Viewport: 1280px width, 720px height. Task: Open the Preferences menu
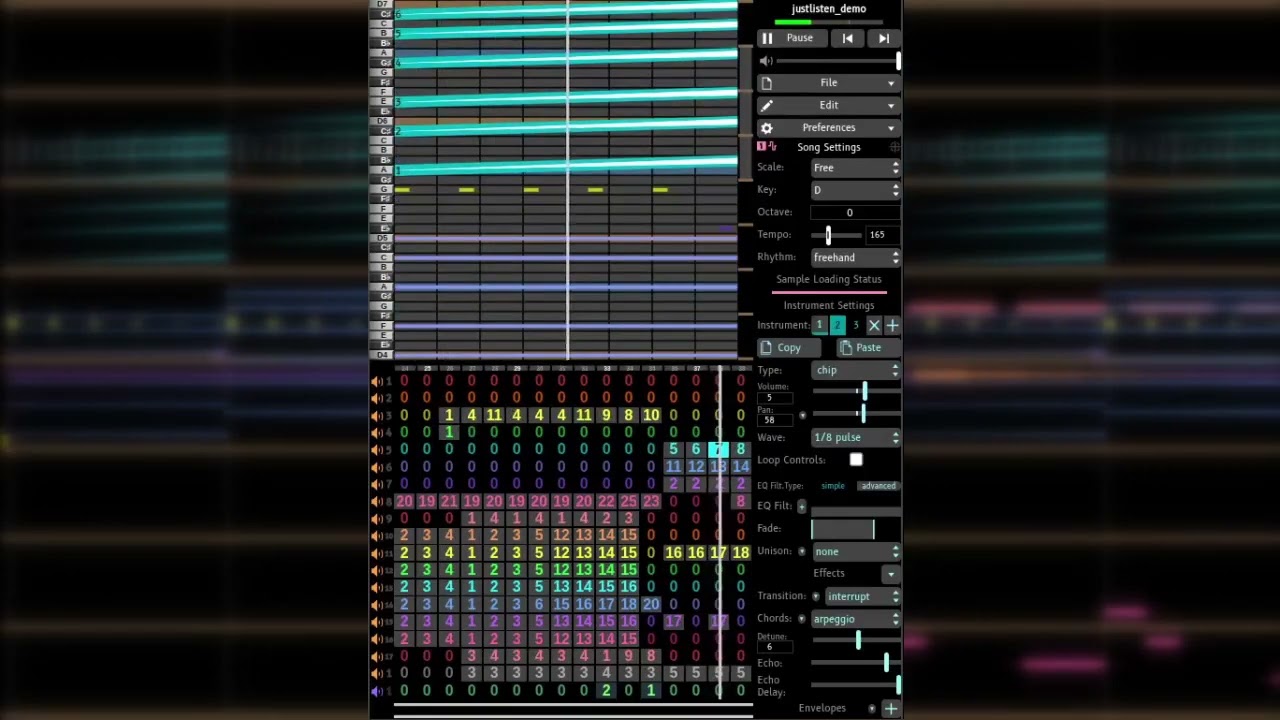[829, 128]
